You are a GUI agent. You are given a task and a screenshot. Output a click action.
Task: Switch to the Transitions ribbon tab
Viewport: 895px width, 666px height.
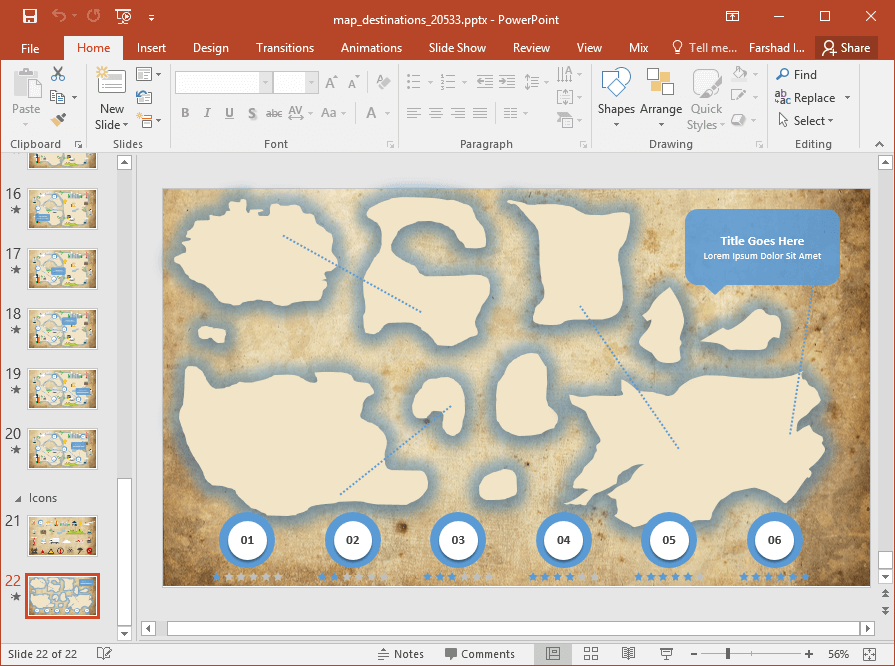point(284,47)
